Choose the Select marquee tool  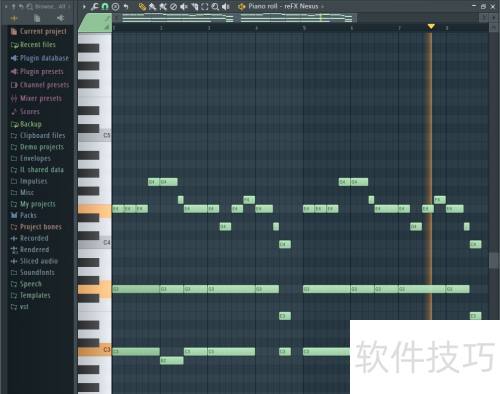(x=205, y=6)
